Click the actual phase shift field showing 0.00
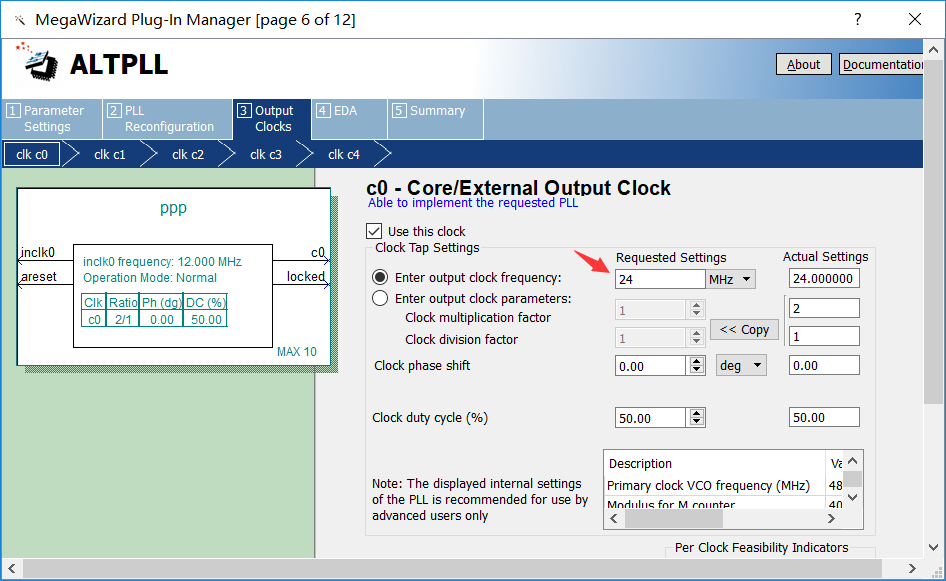The width and height of the screenshot is (946, 581). tap(824, 366)
